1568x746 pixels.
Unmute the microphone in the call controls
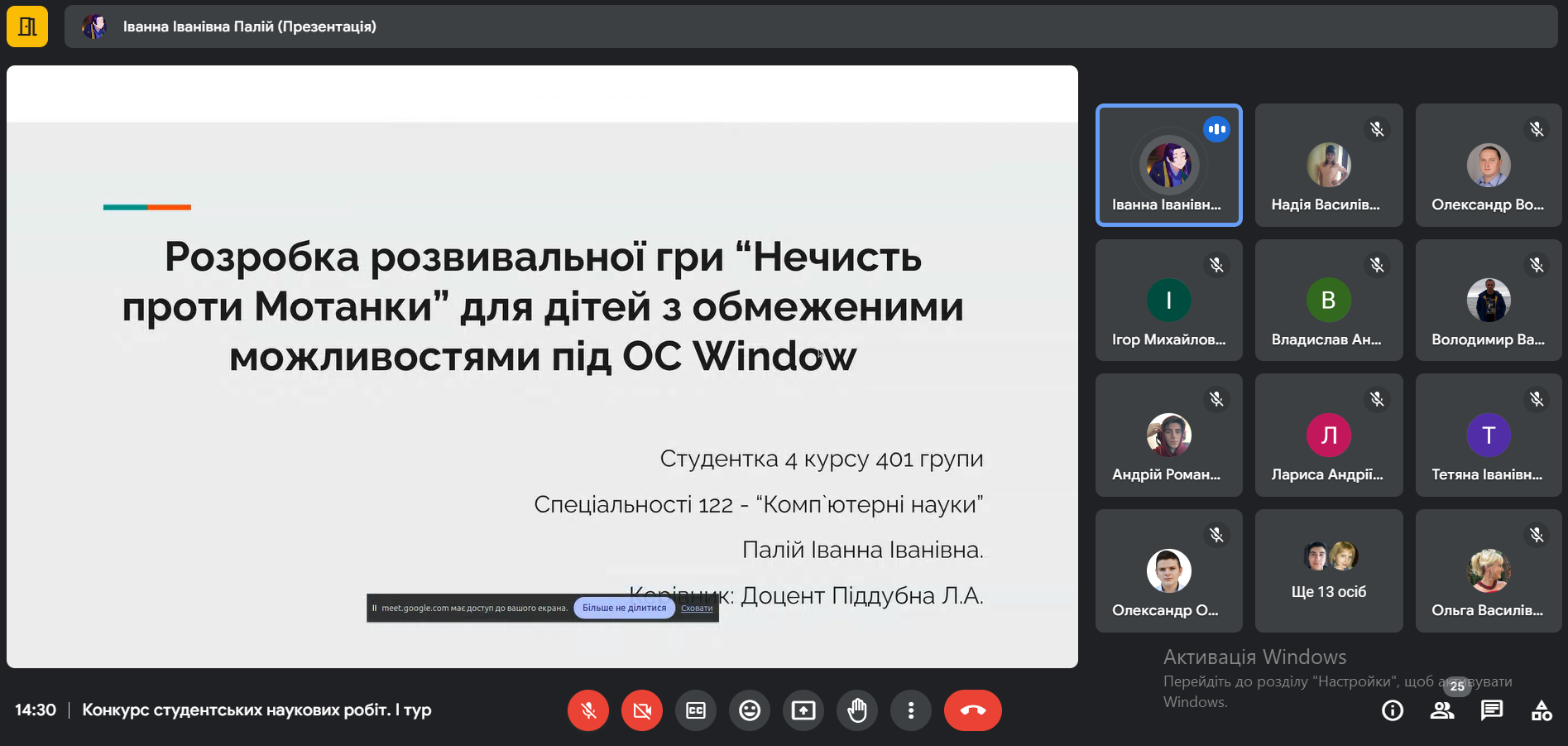pyautogui.click(x=588, y=710)
